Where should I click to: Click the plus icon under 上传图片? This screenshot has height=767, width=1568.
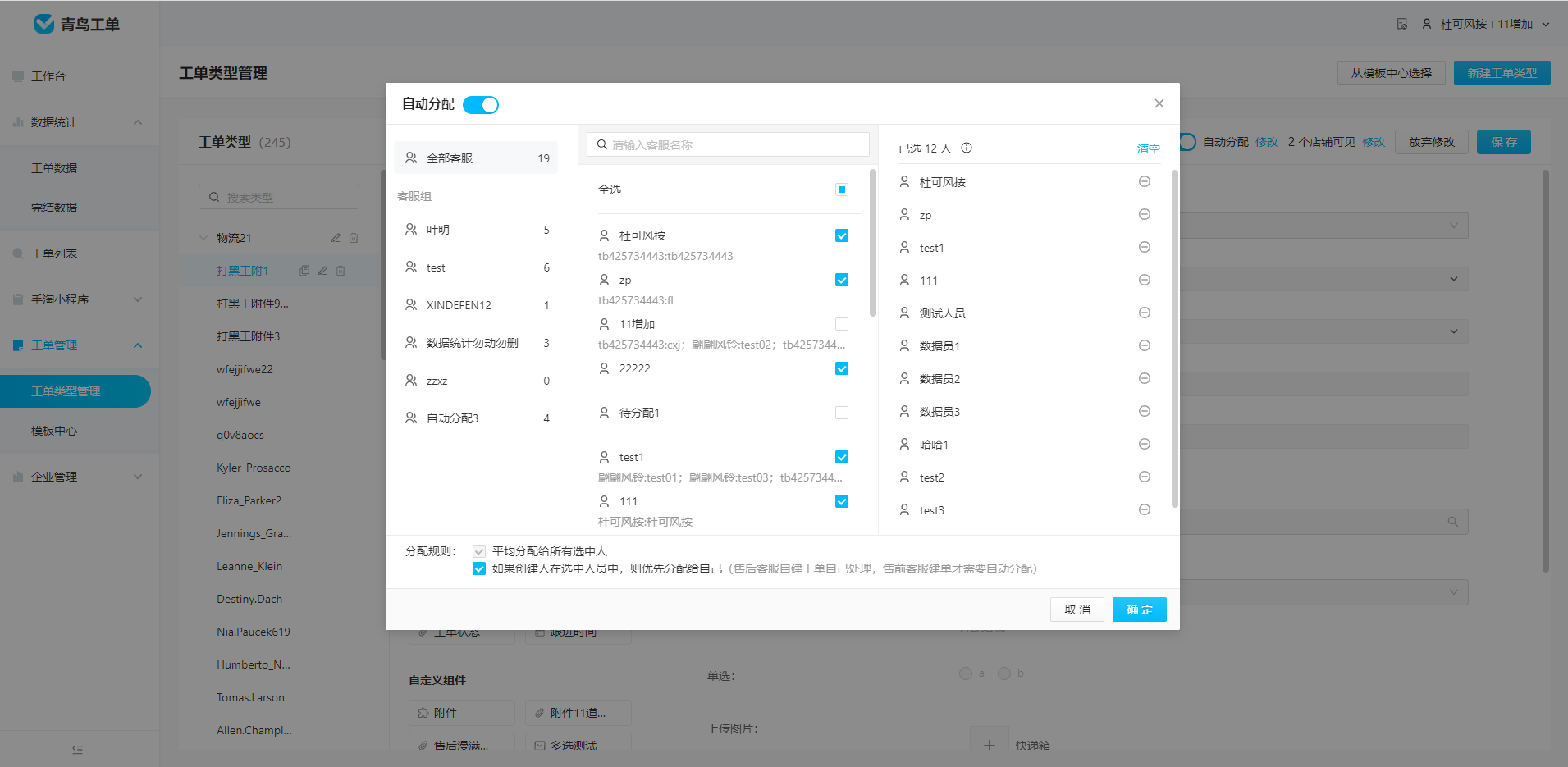point(990,745)
